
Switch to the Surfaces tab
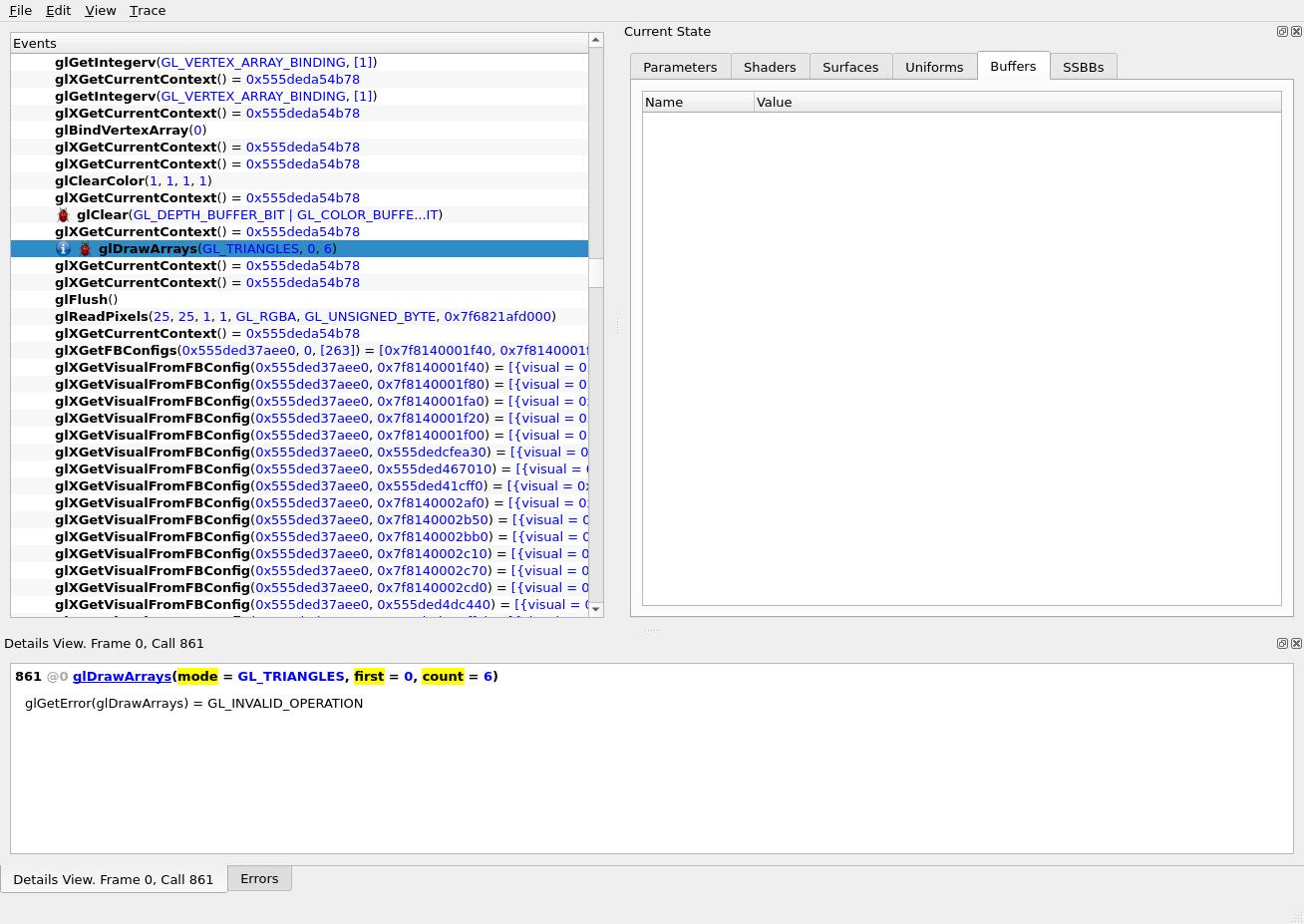pos(850,67)
